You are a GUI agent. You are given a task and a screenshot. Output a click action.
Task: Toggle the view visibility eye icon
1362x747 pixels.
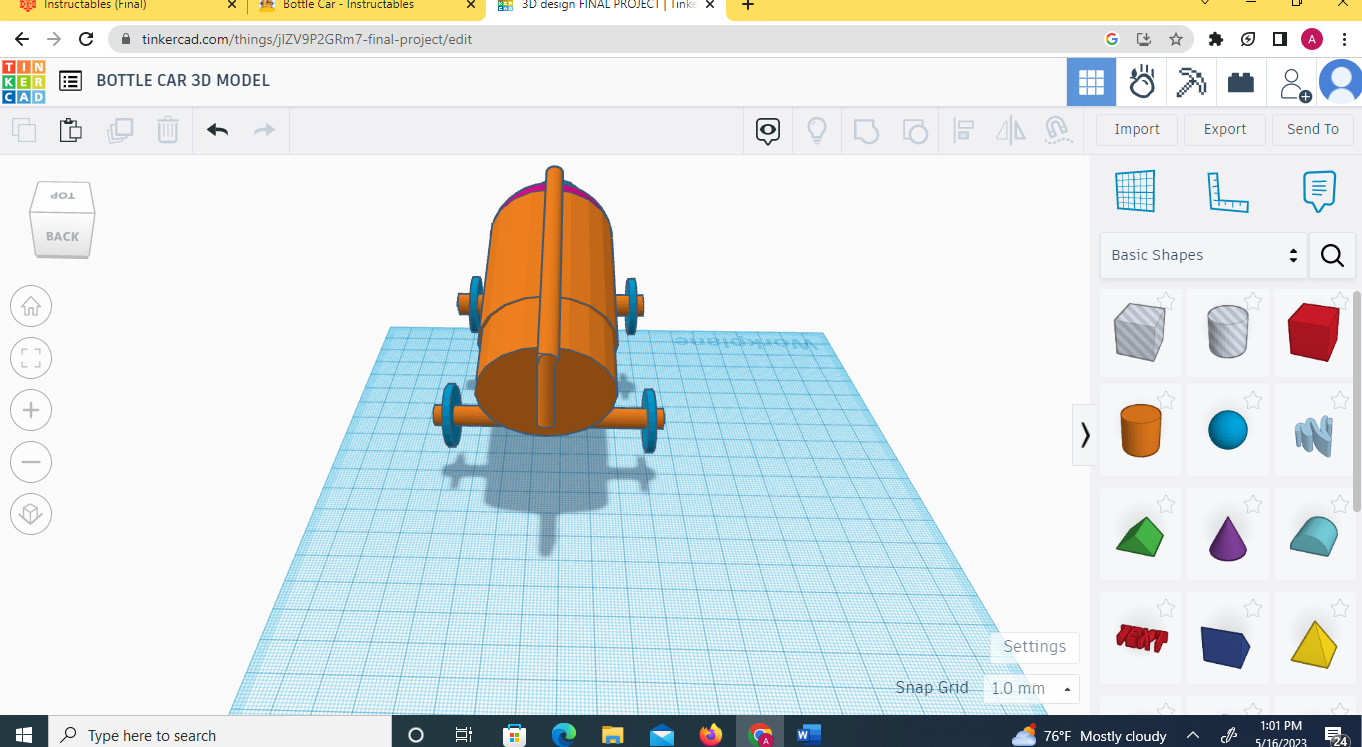tap(768, 131)
